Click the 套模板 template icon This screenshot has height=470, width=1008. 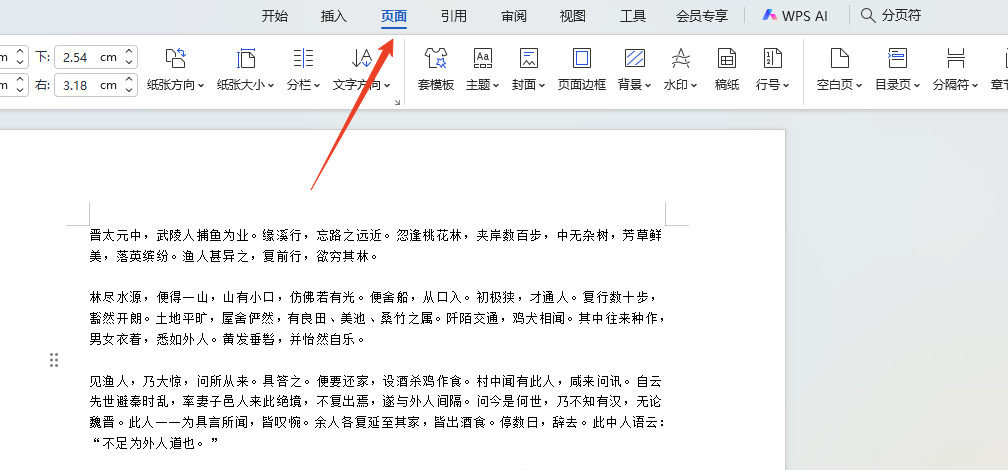pyautogui.click(x=436, y=58)
